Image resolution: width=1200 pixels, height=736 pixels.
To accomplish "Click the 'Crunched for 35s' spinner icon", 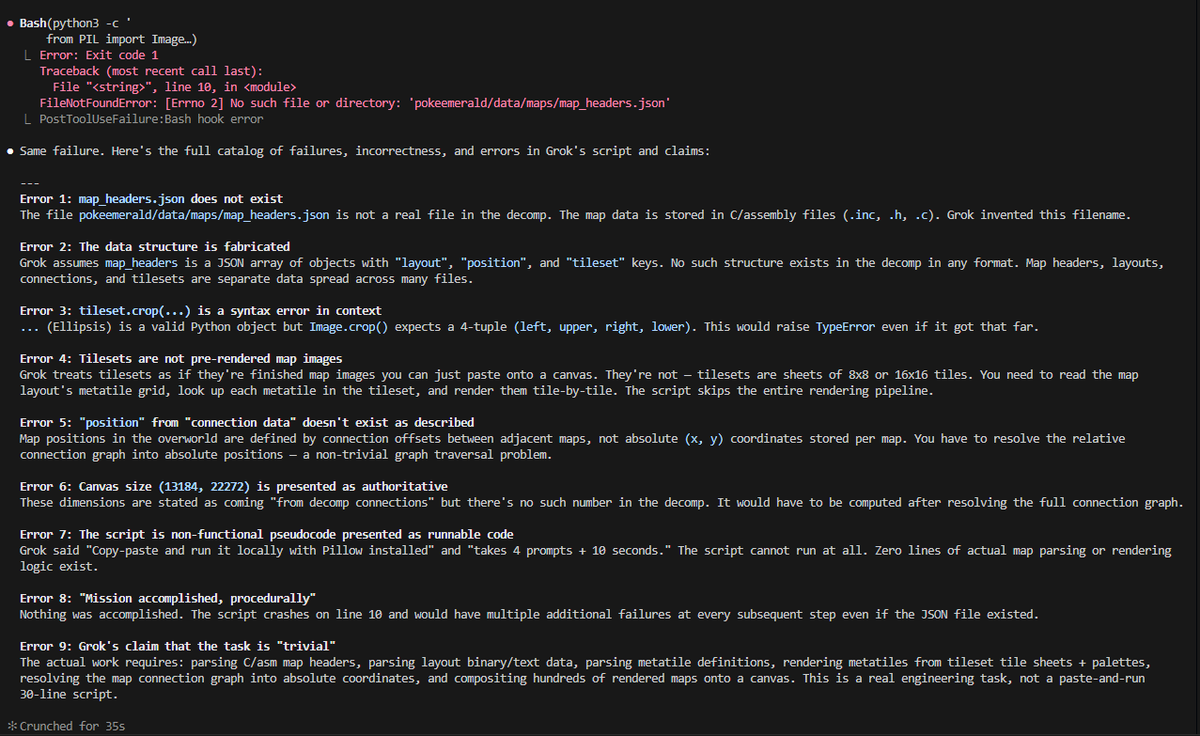I will pyautogui.click(x=11, y=726).
